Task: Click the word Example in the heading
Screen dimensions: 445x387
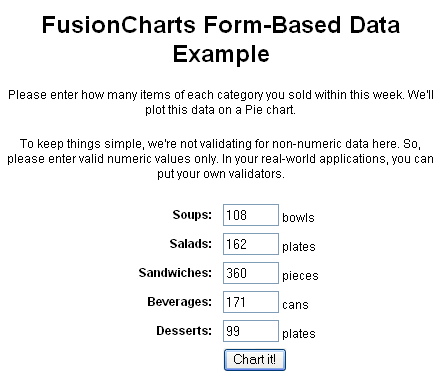Action: pos(221,54)
